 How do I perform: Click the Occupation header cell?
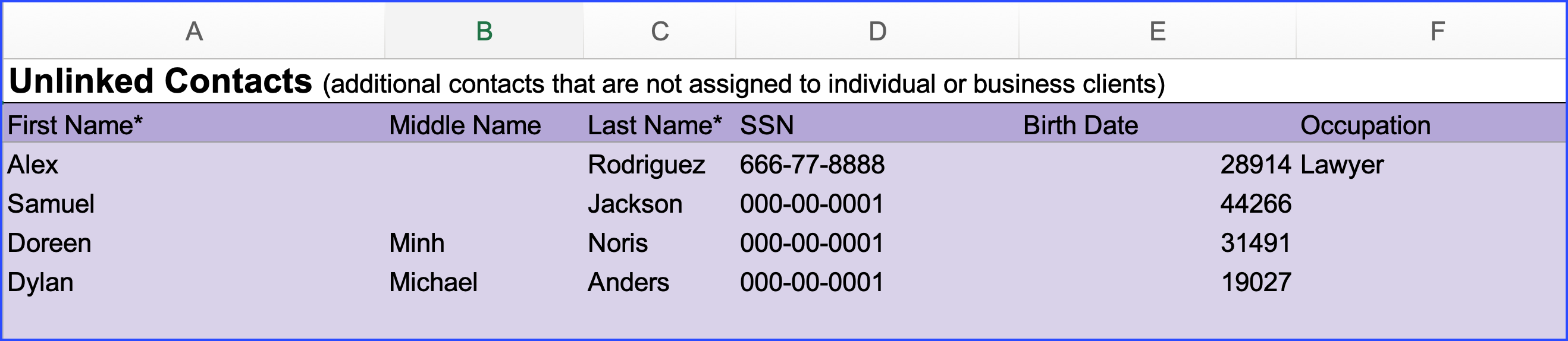[x=1365, y=126]
